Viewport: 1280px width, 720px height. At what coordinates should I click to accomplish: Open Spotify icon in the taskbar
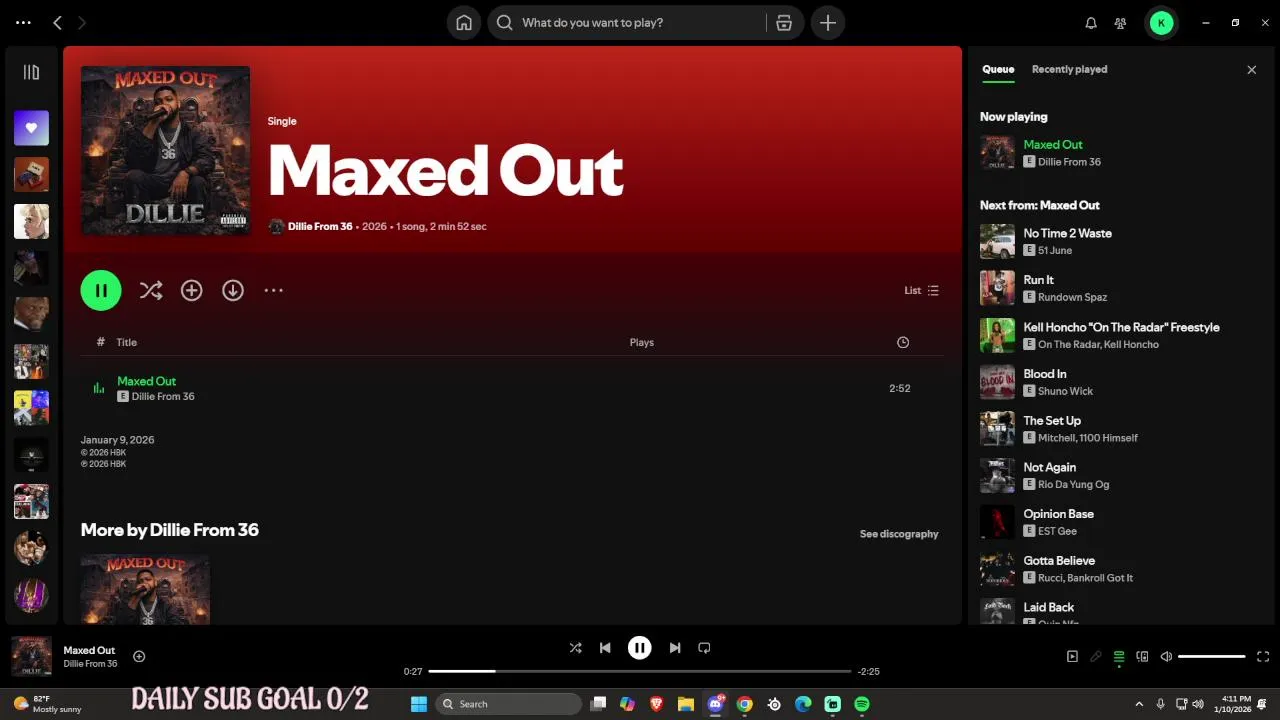(x=862, y=704)
